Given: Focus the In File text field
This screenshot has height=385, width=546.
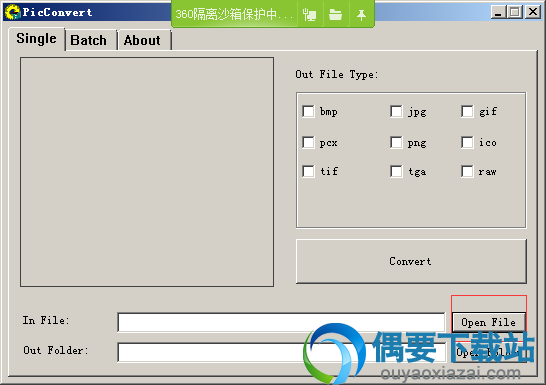Looking at the screenshot, I should point(281,322).
